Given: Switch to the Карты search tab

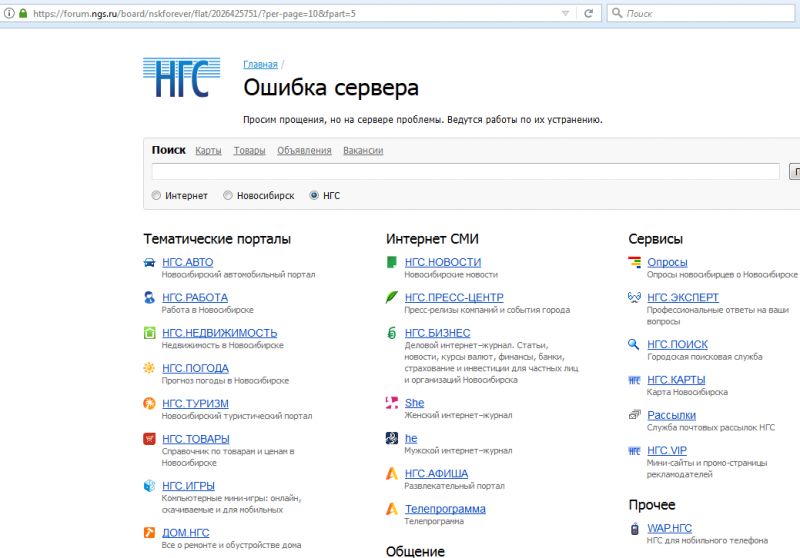Looking at the screenshot, I should tap(208, 150).
